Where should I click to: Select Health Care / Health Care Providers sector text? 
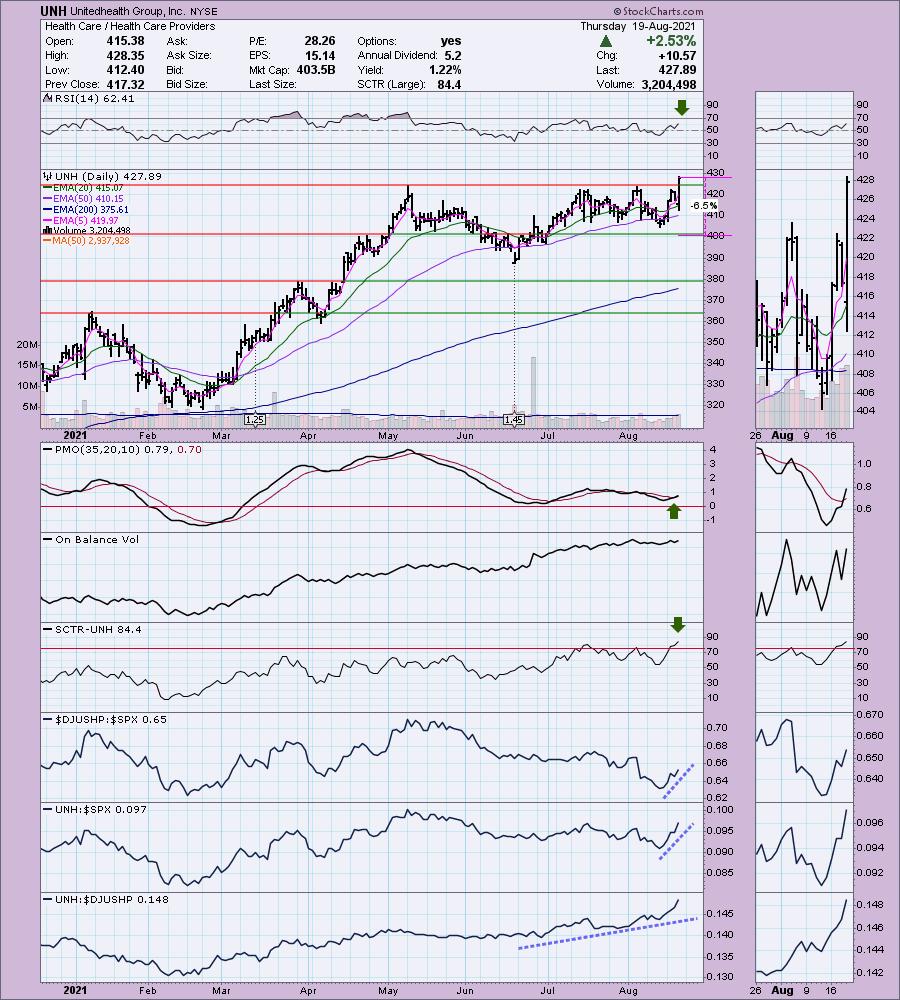(x=130, y=26)
